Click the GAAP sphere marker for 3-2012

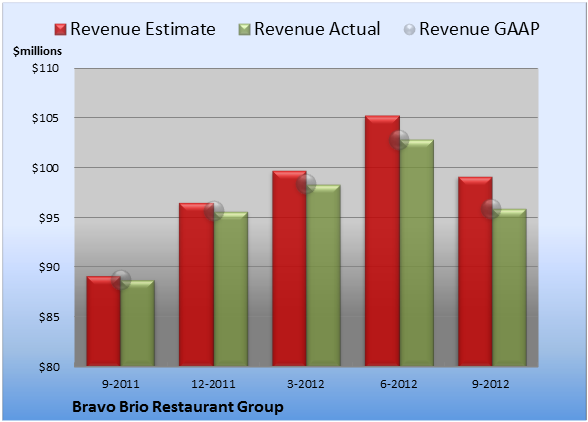[306, 184]
